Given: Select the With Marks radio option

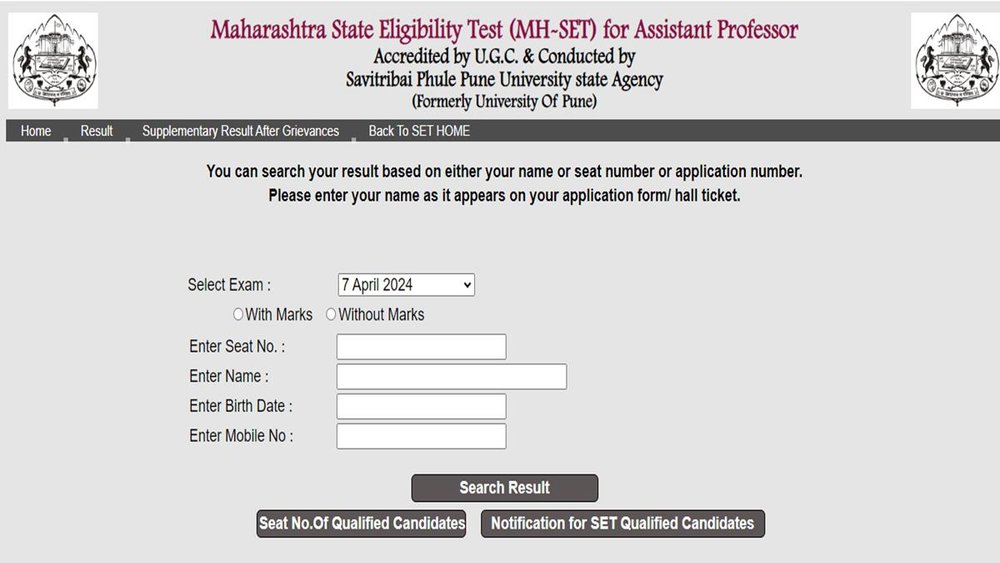Looking at the screenshot, I should click(238, 314).
